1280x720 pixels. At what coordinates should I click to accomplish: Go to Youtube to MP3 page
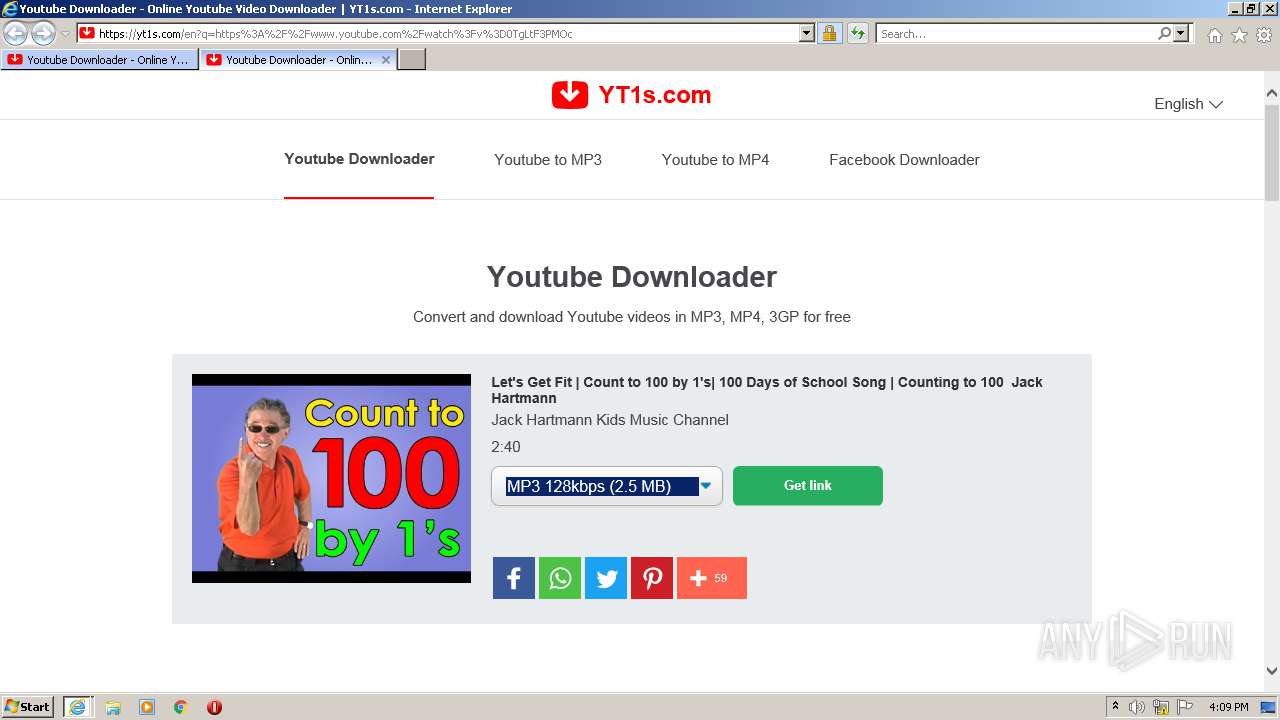548,160
